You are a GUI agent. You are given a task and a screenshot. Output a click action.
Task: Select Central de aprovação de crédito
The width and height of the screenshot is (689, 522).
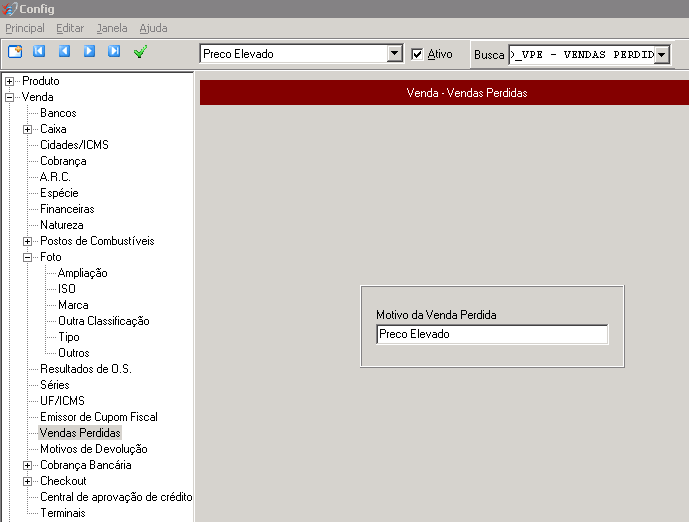pos(116,497)
